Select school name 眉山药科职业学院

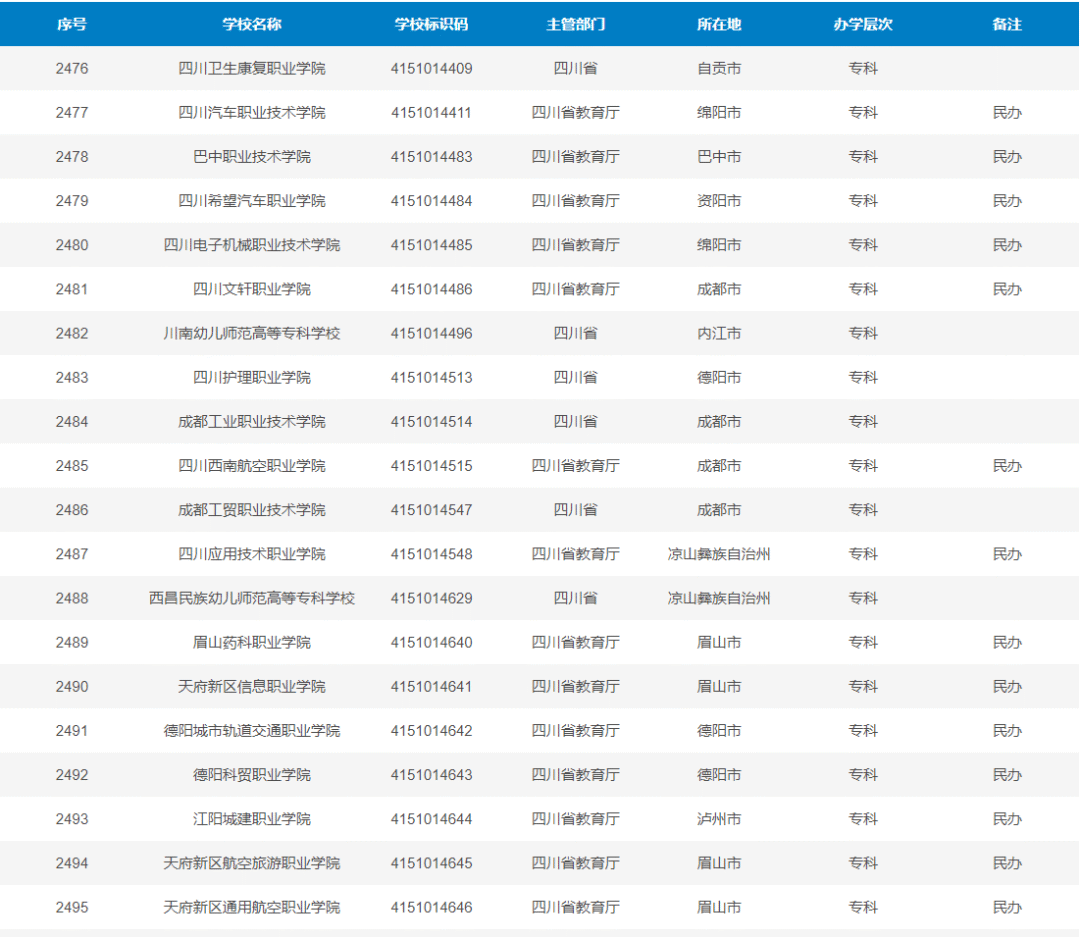pos(251,643)
